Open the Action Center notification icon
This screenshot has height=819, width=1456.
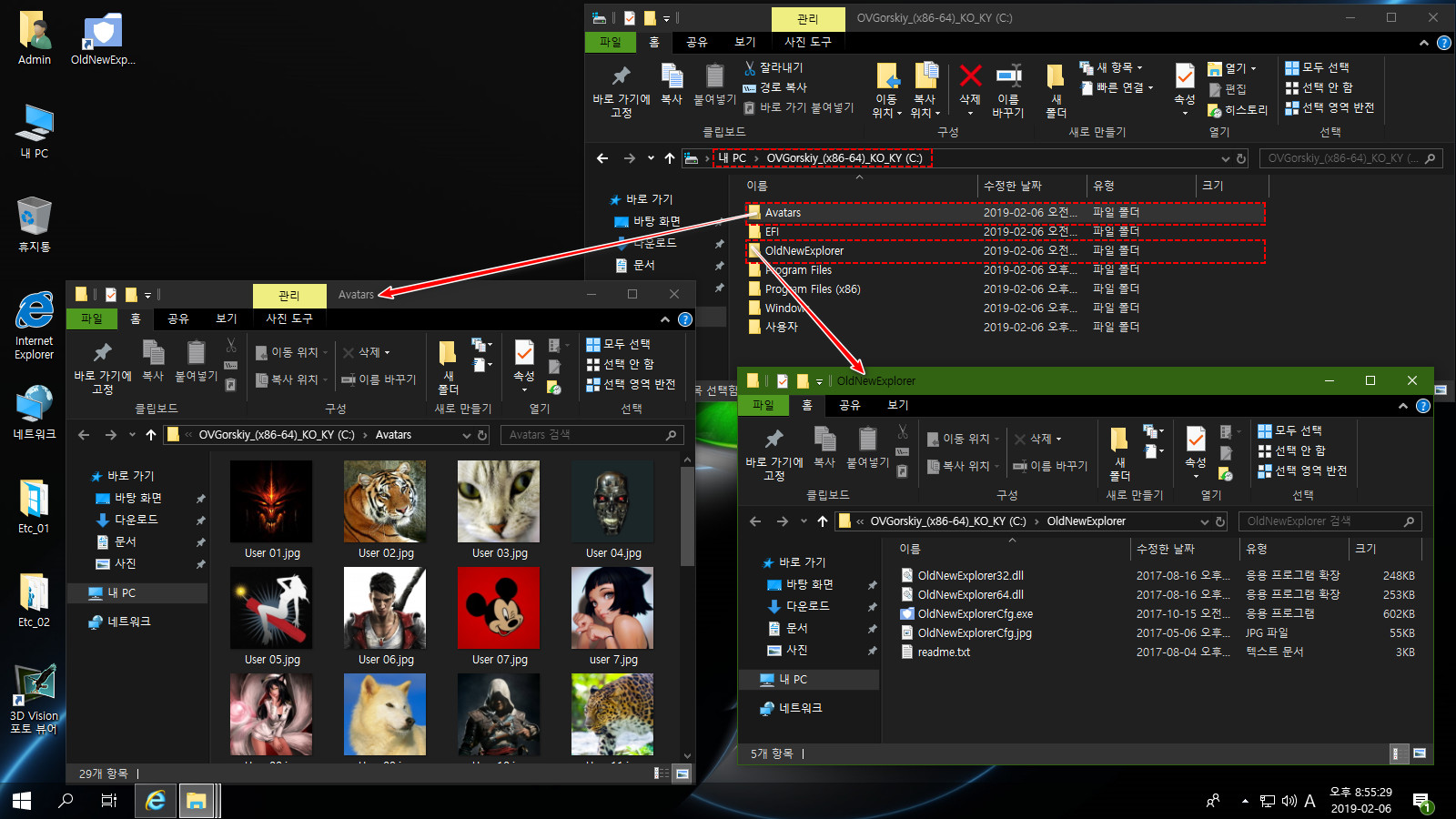pyautogui.click(x=1421, y=802)
